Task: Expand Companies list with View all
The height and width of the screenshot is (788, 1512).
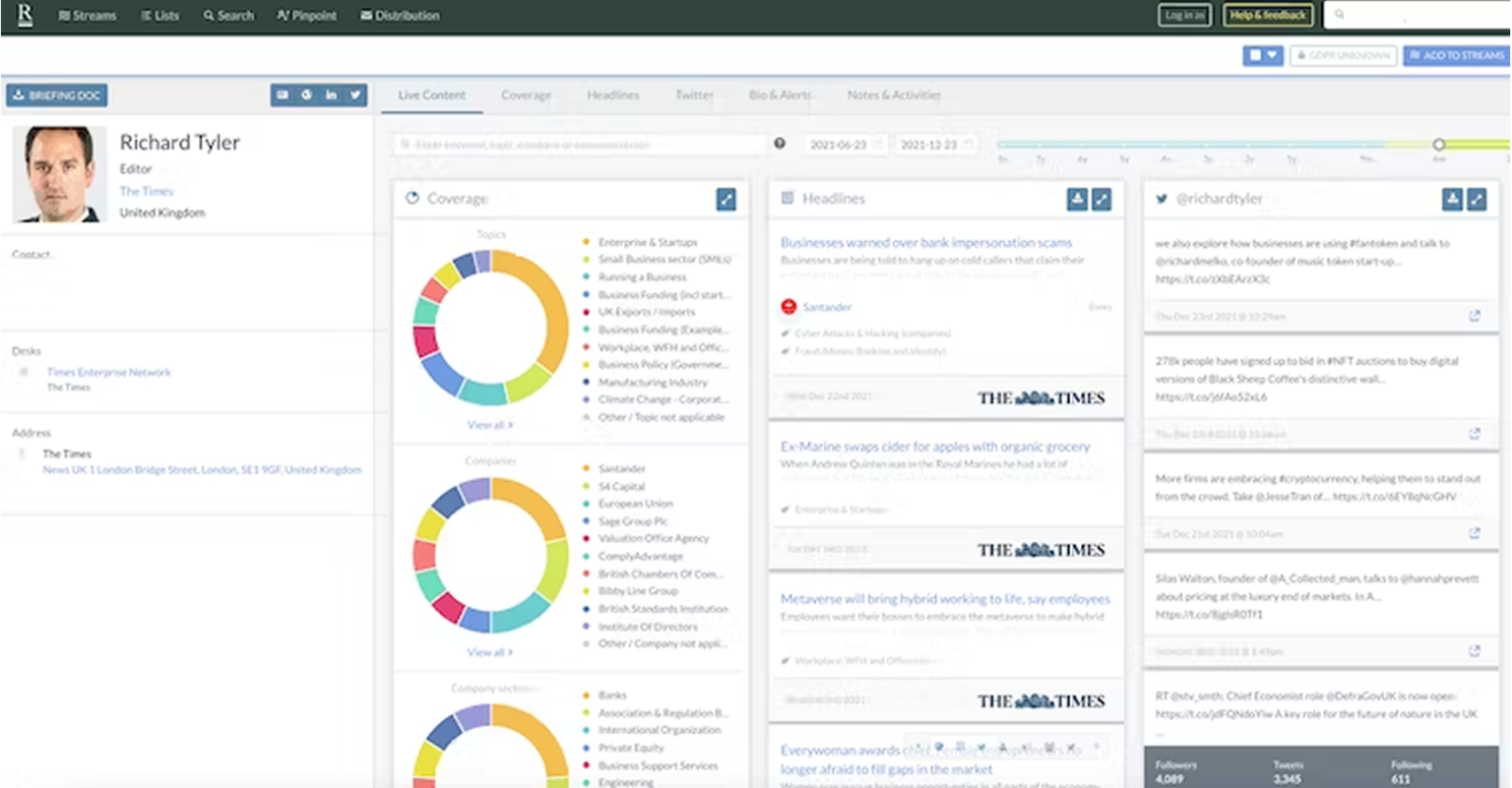Action: 489,652
